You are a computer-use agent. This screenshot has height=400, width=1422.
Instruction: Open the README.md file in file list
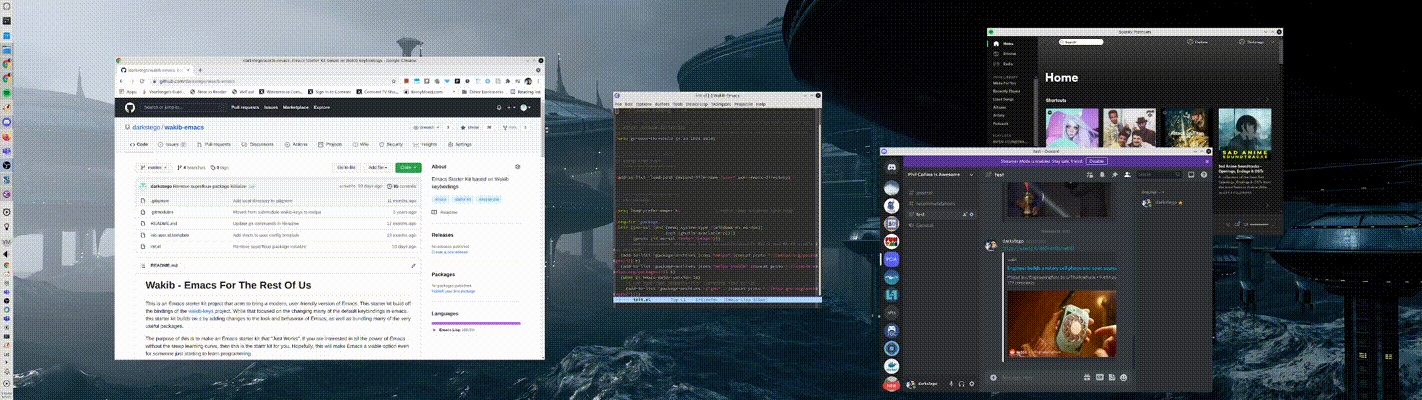point(163,224)
